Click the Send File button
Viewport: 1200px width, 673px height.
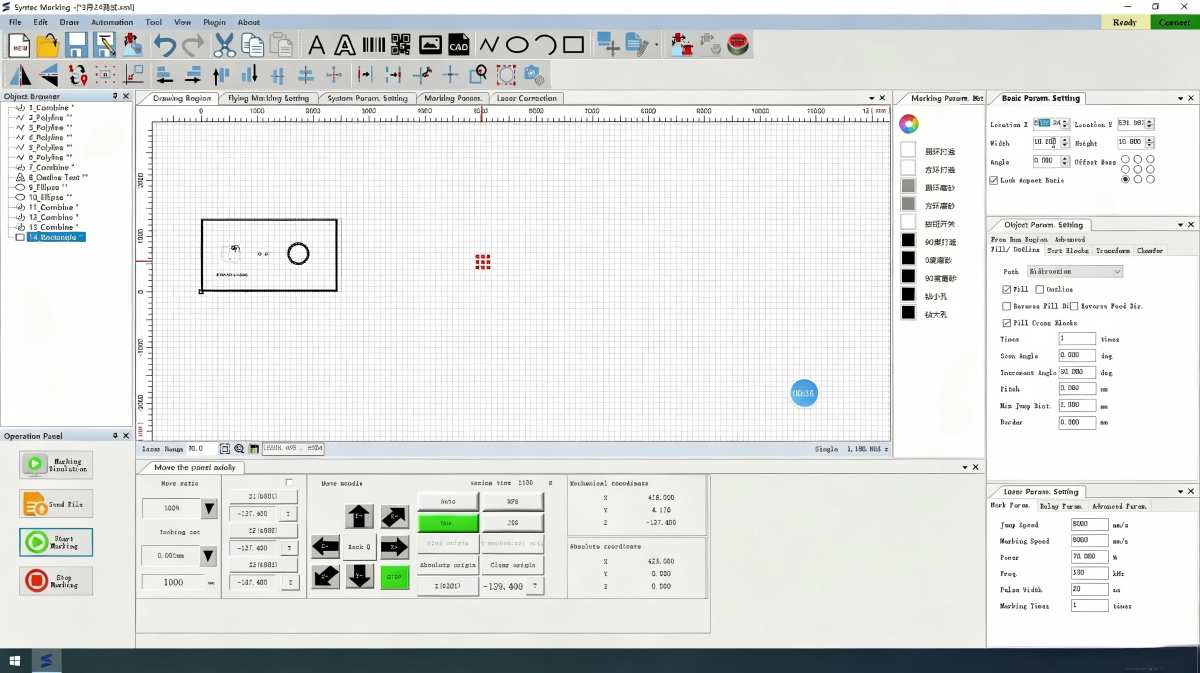tap(56, 504)
